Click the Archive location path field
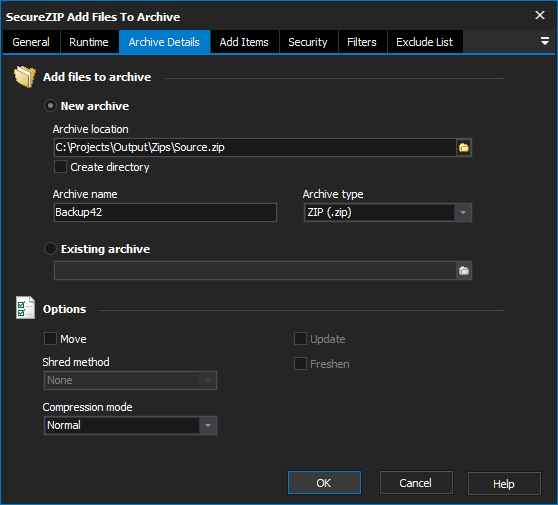 [255, 147]
